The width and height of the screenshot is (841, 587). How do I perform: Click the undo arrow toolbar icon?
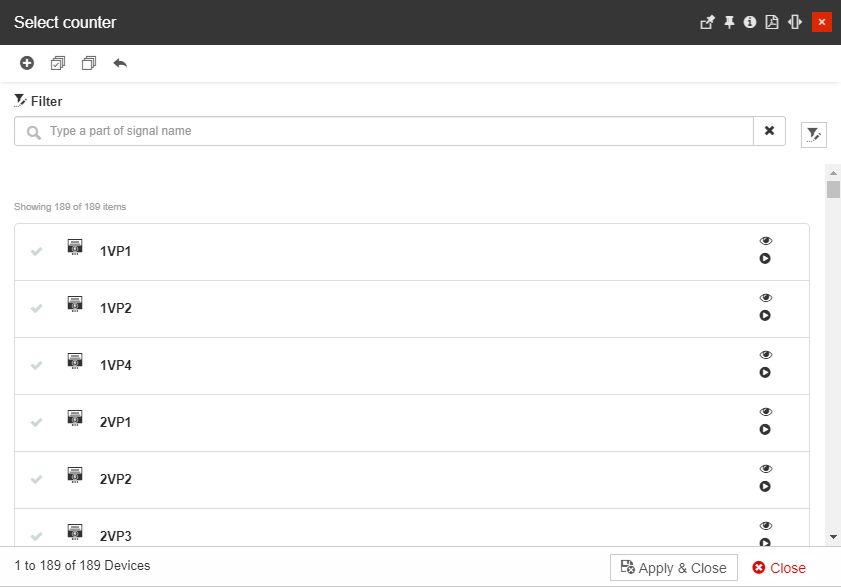point(120,63)
